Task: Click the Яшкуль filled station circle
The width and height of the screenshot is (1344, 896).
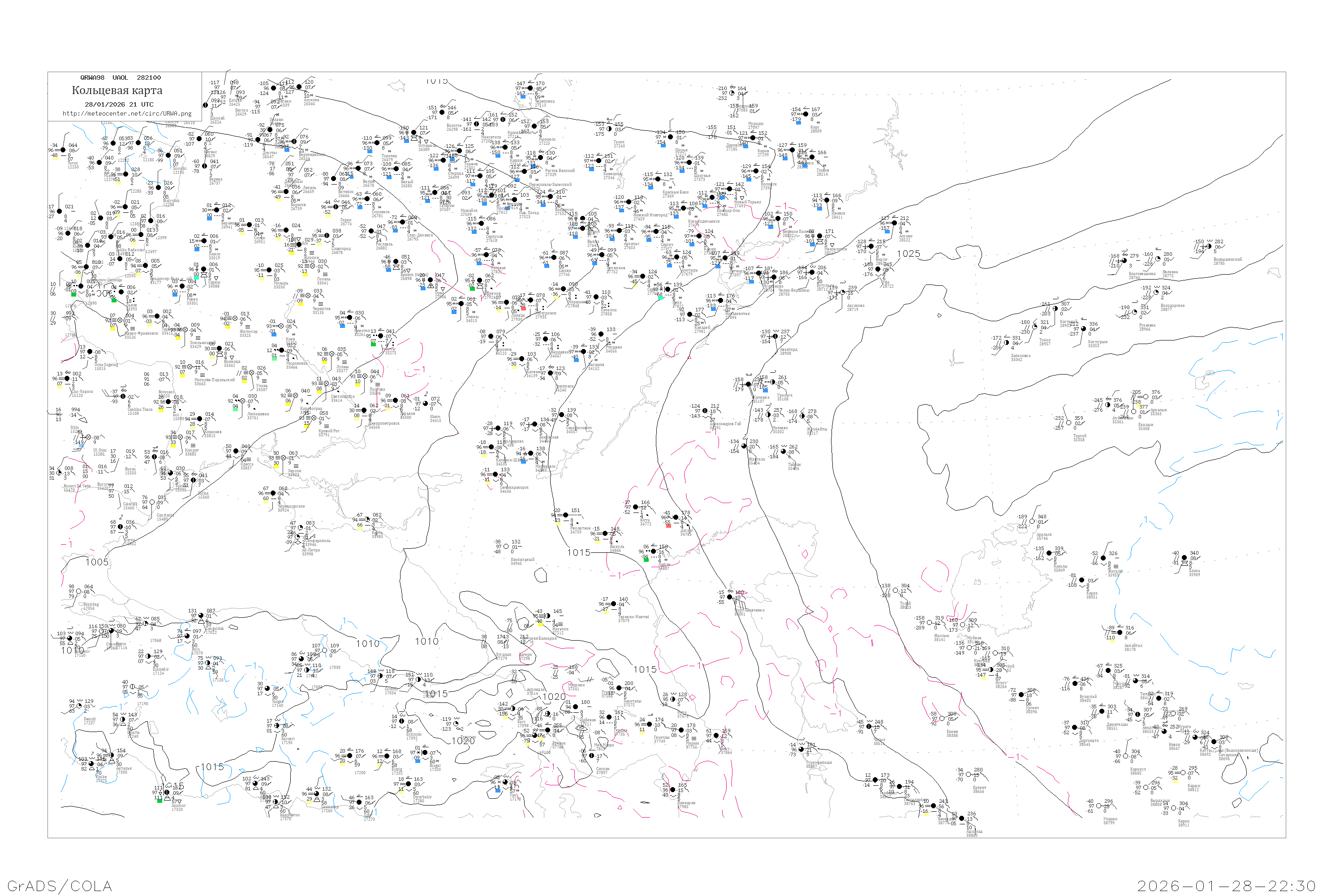Action: 606,534
